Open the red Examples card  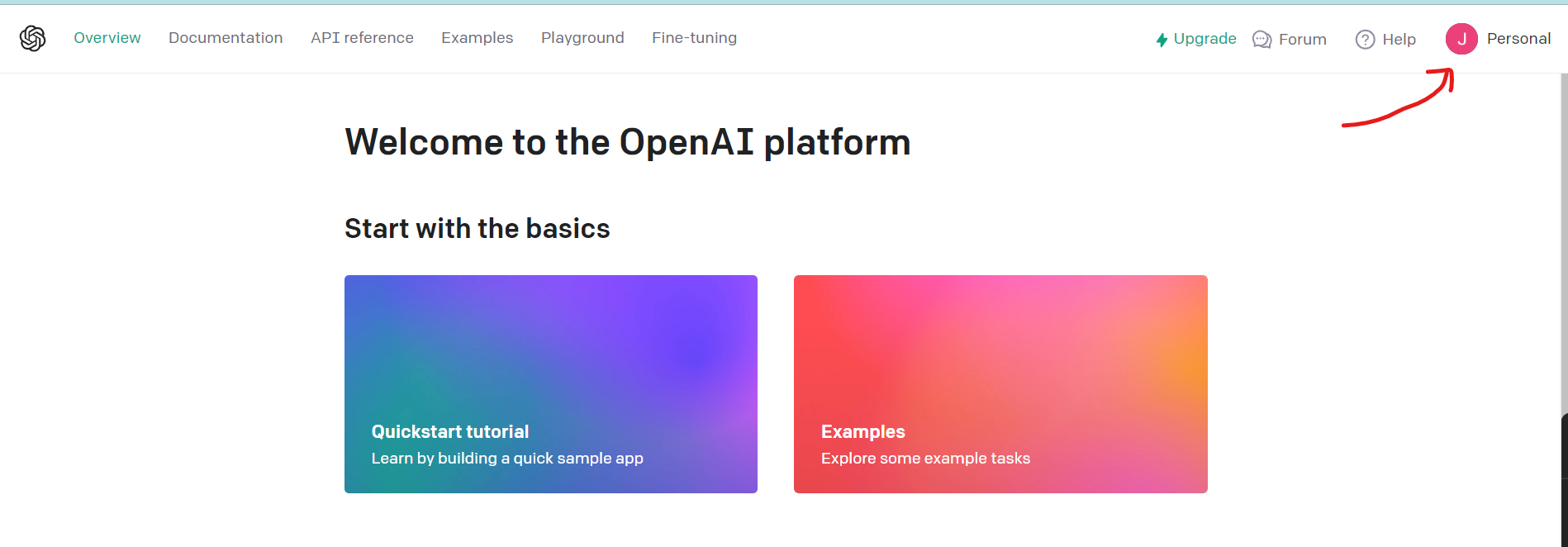point(1000,384)
